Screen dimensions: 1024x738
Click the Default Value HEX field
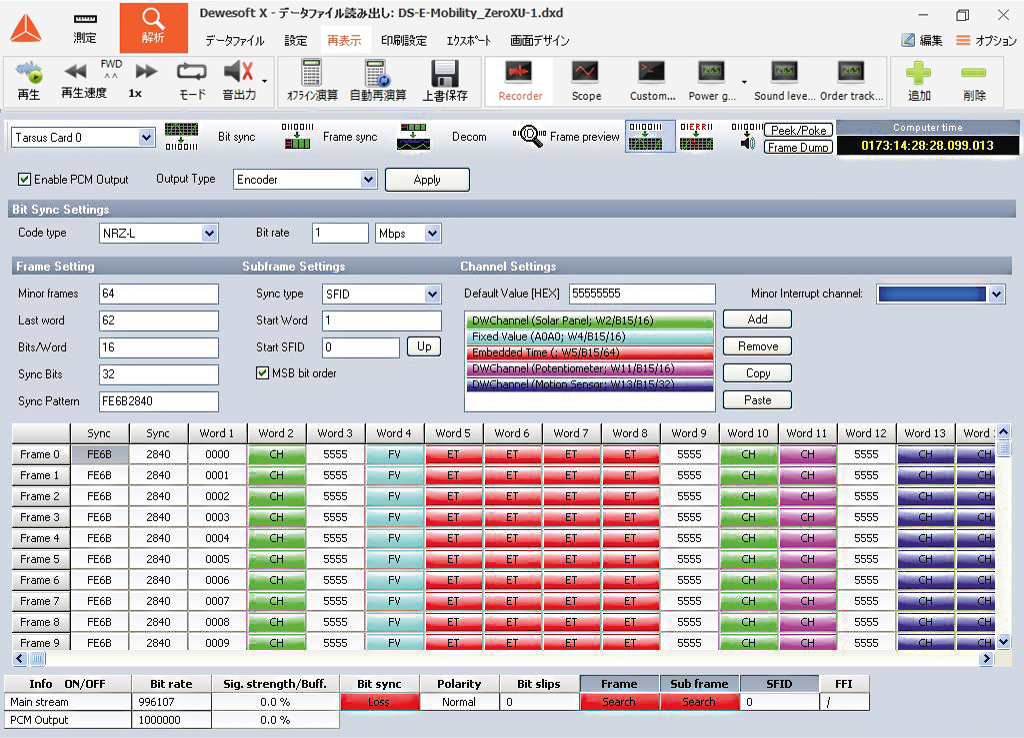click(642, 294)
